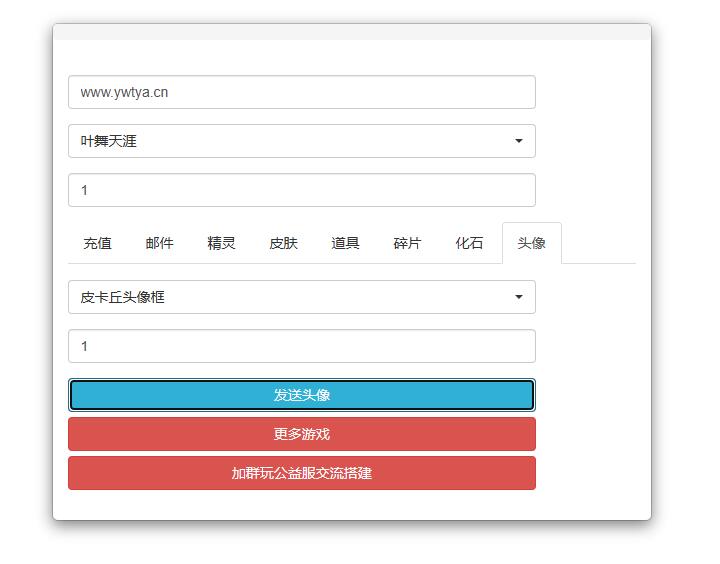Select the 头像 tab

click(x=532, y=243)
